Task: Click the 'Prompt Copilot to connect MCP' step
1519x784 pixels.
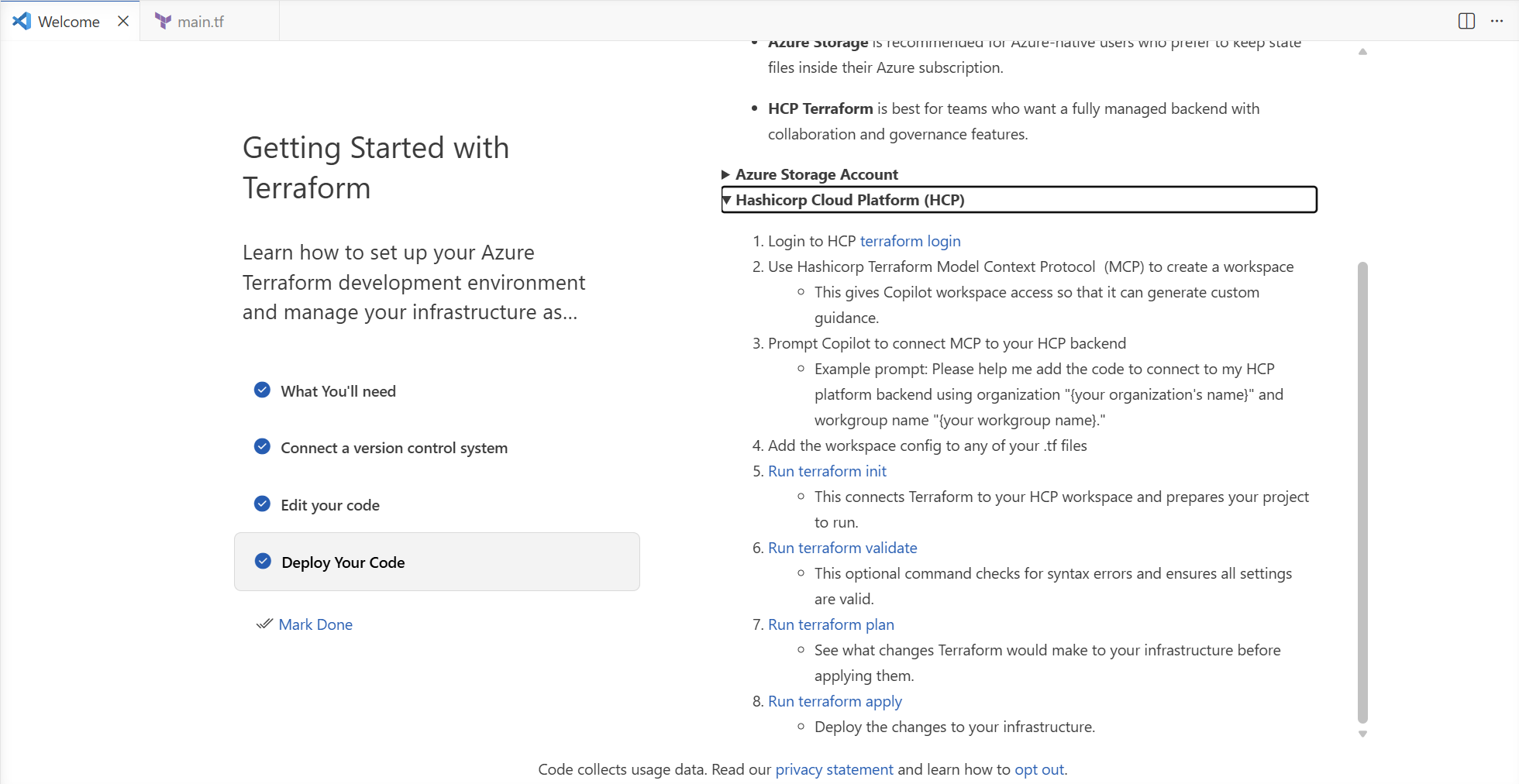Action: (947, 343)
